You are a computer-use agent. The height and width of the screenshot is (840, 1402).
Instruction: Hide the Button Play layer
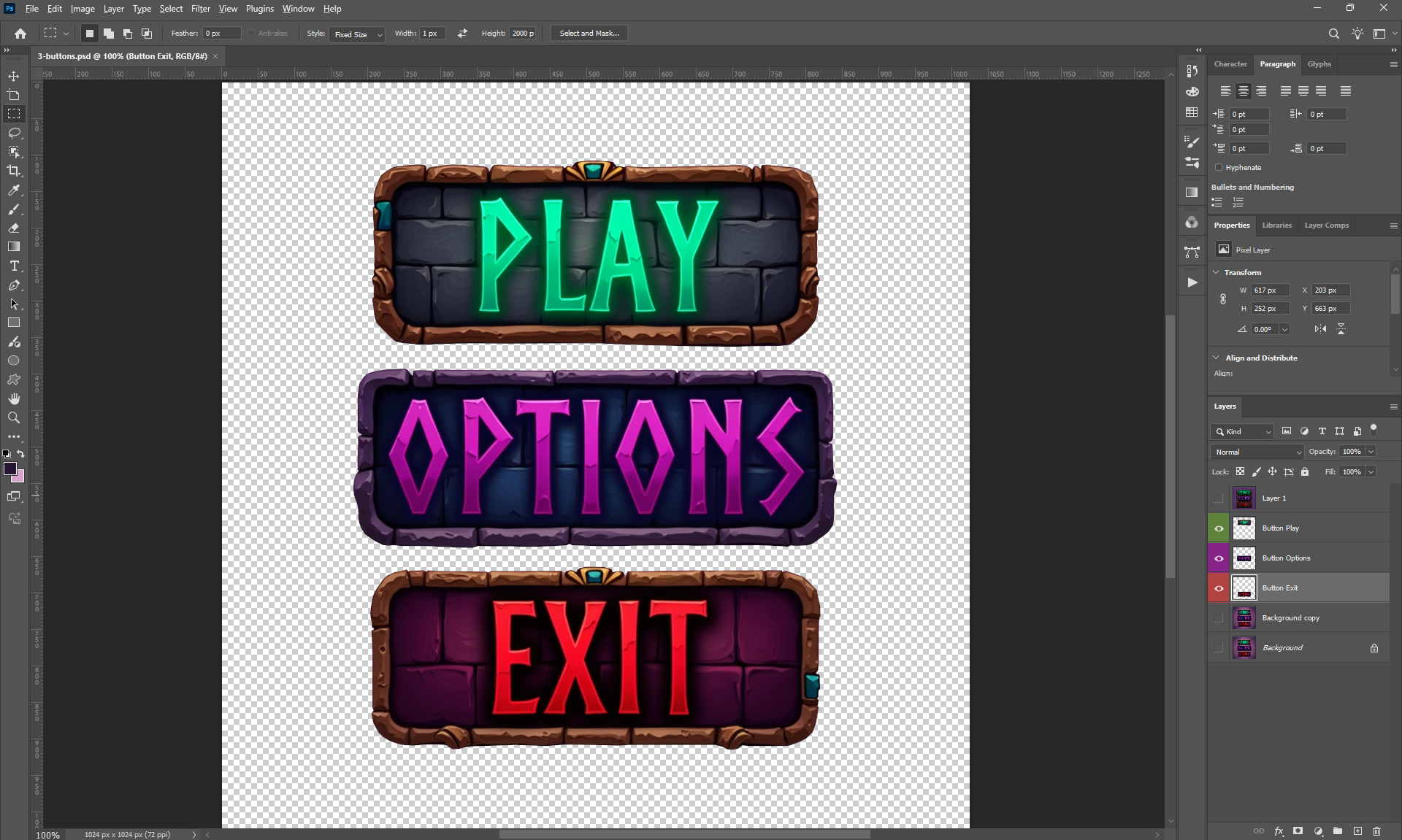point(1219,528)
